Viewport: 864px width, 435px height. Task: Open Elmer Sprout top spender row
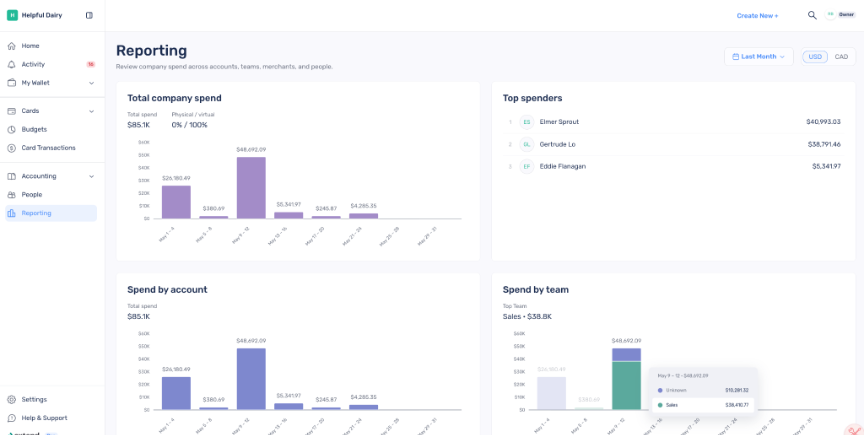click(x=673, y=122)
